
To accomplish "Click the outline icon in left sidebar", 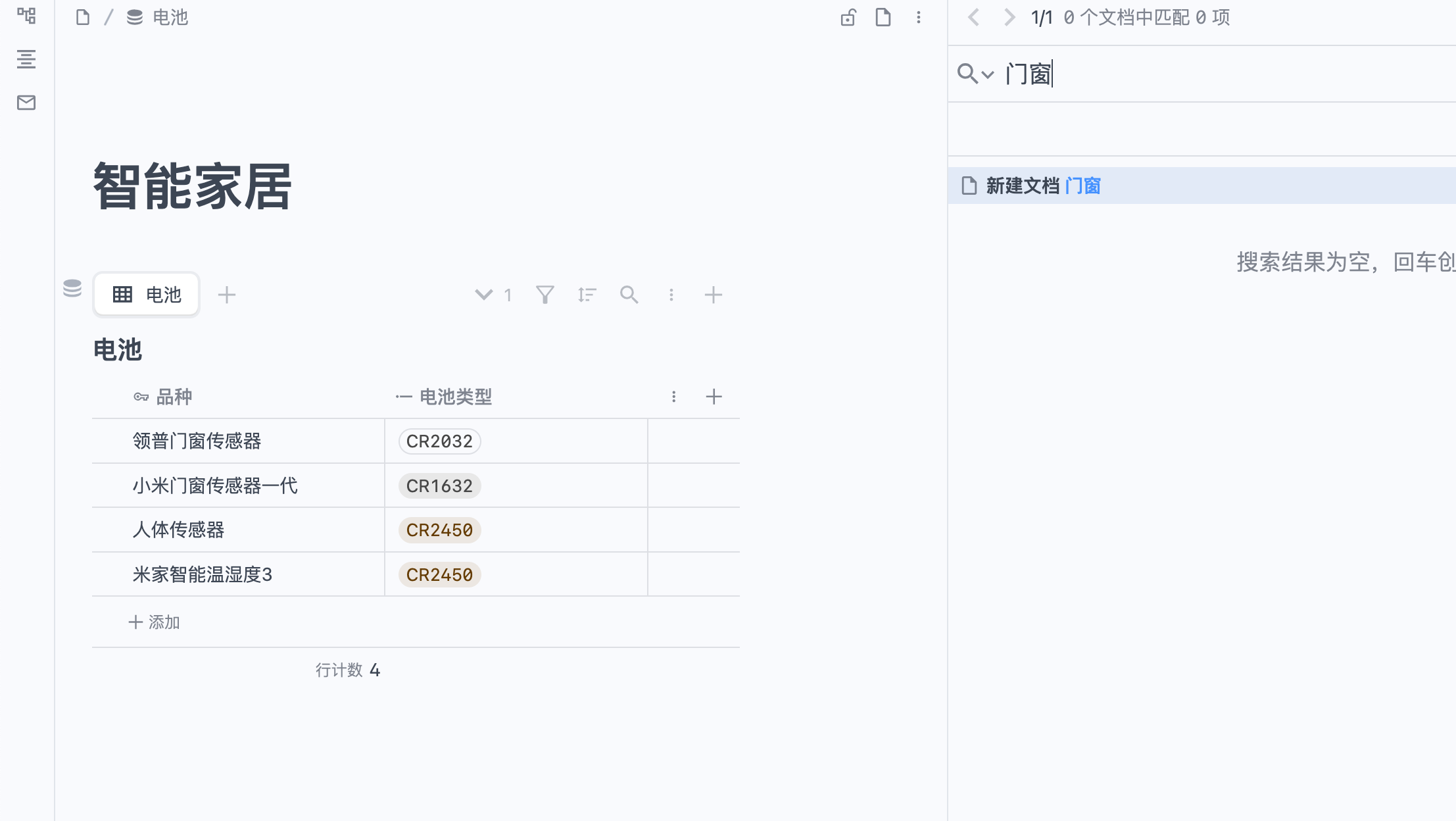I will (26, 59).
